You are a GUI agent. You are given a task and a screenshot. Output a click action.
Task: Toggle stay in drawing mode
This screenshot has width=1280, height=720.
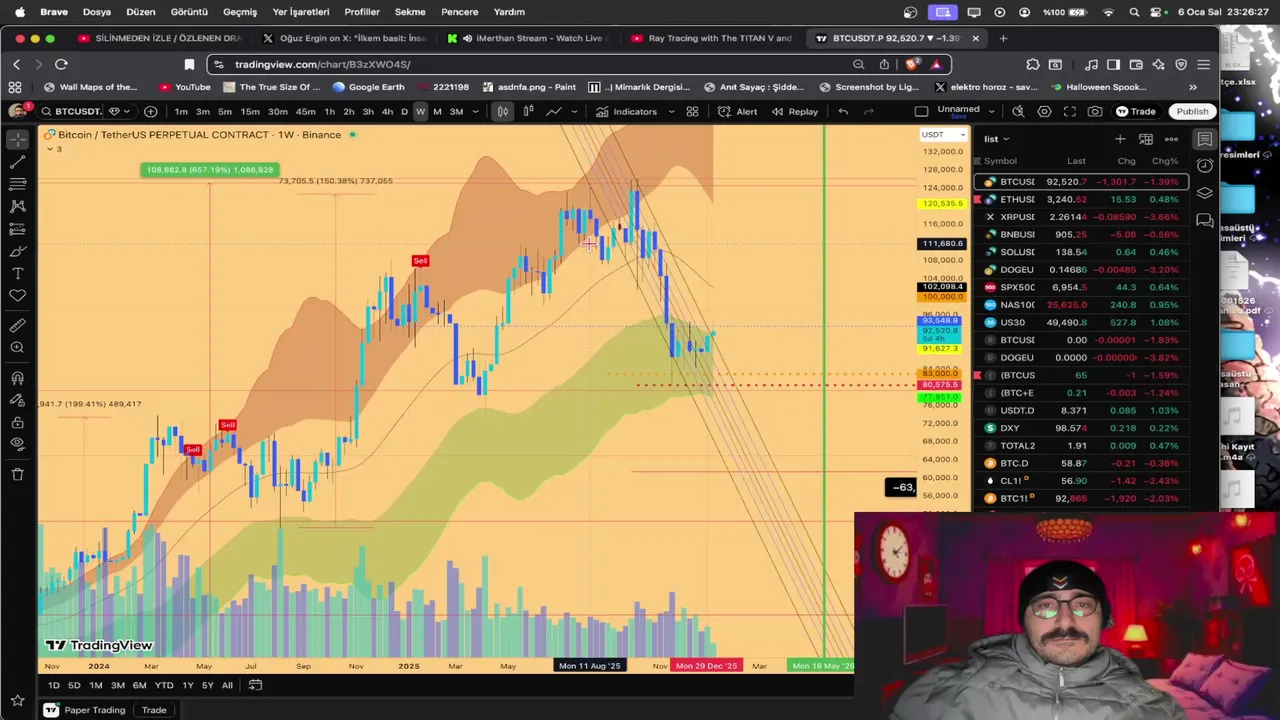click(17, 400)
